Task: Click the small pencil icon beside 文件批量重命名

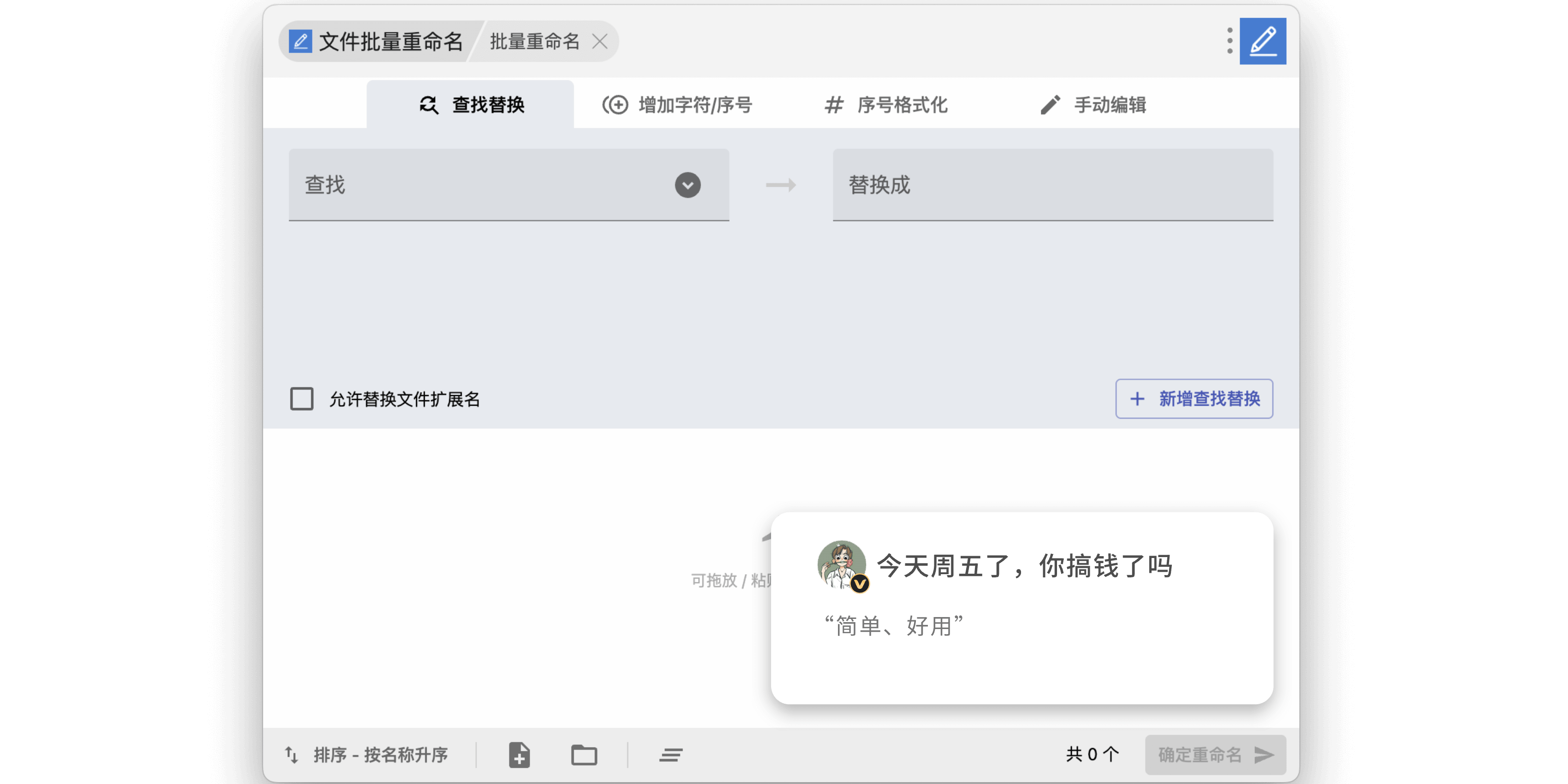Action: point(300,42)
